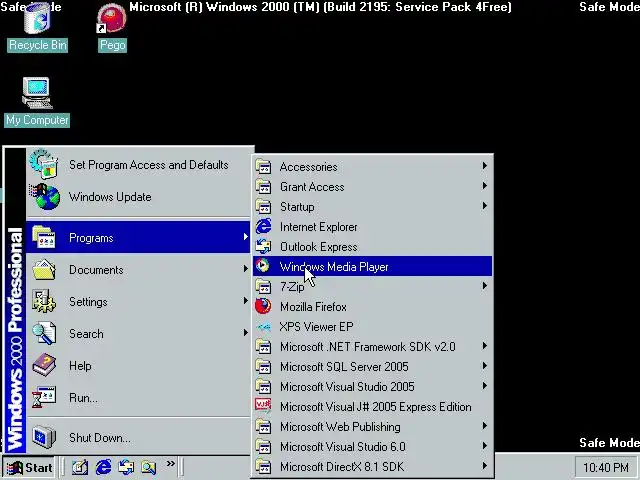Select Run... in the Start menu
The width and height of the screenshot is (640, 480).
[x=138, y=397]
